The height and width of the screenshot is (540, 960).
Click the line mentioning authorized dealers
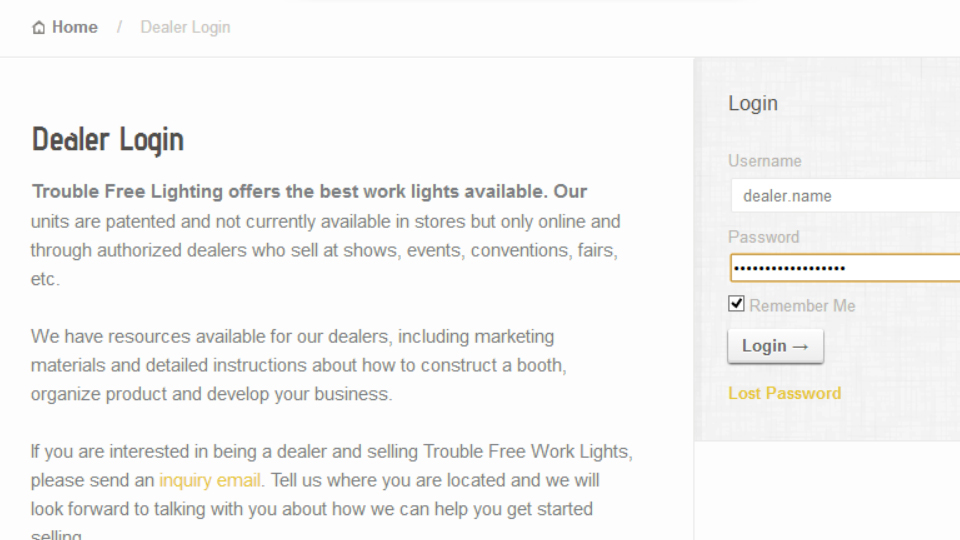tap(324, 250)
